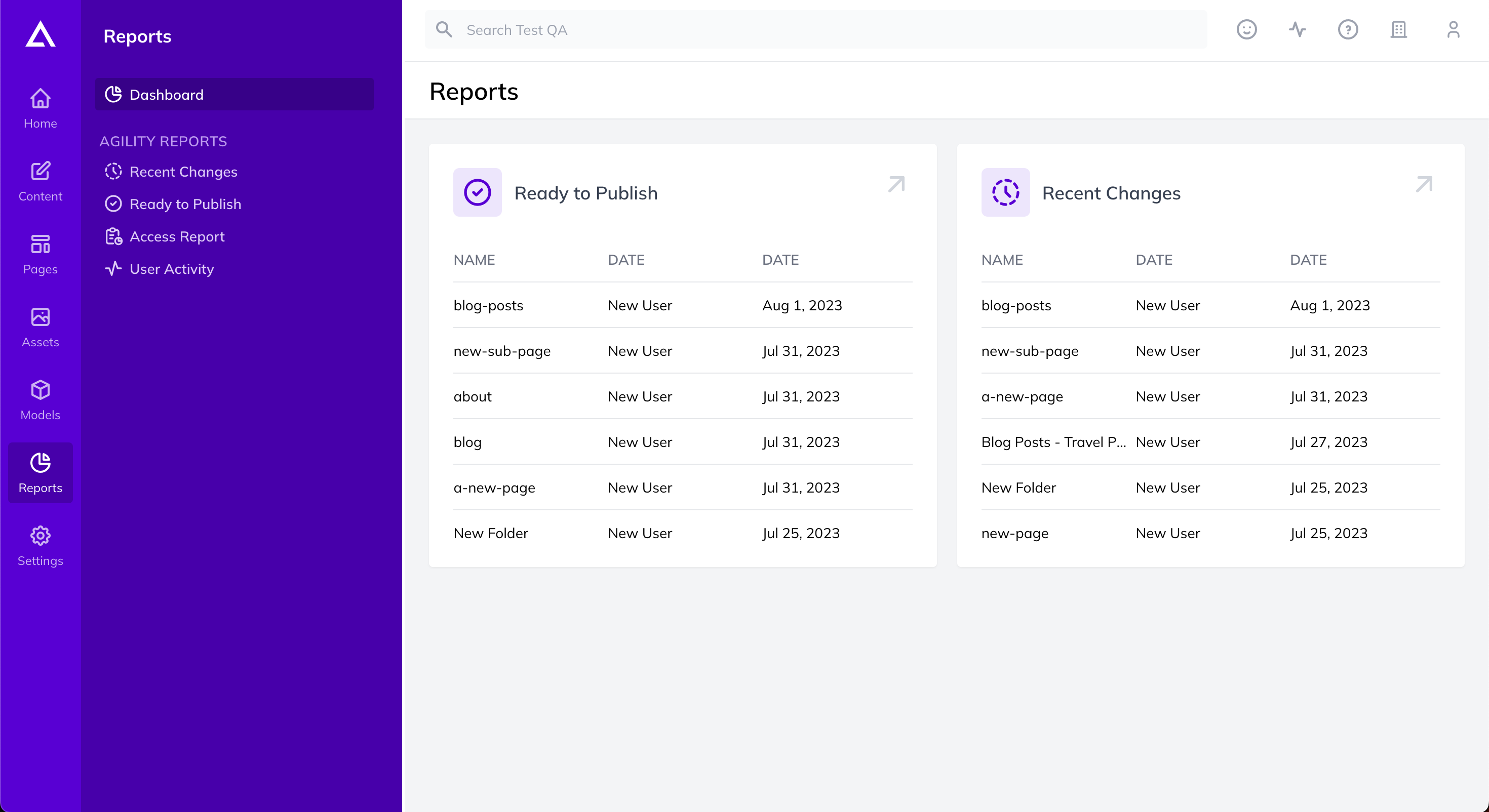Click new-sub-page in Ready to Publish table
Image resolution: width=1489 pixels, height=812 pixels.
[502, 351]
